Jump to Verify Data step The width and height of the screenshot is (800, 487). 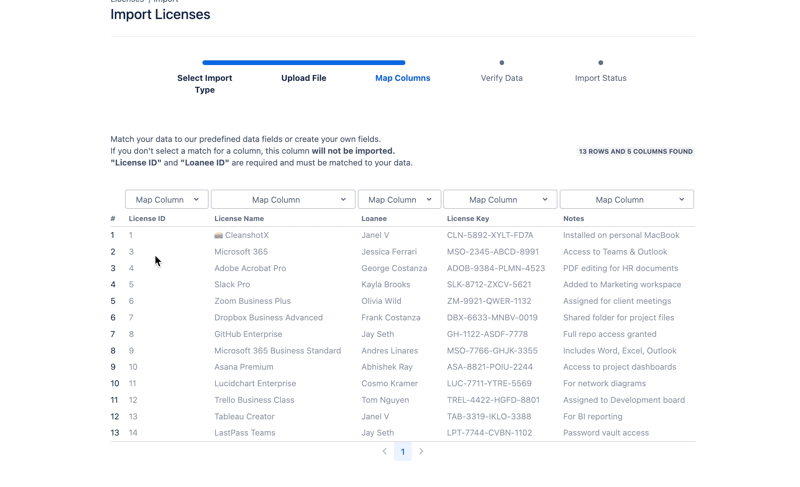click(502, 78)
